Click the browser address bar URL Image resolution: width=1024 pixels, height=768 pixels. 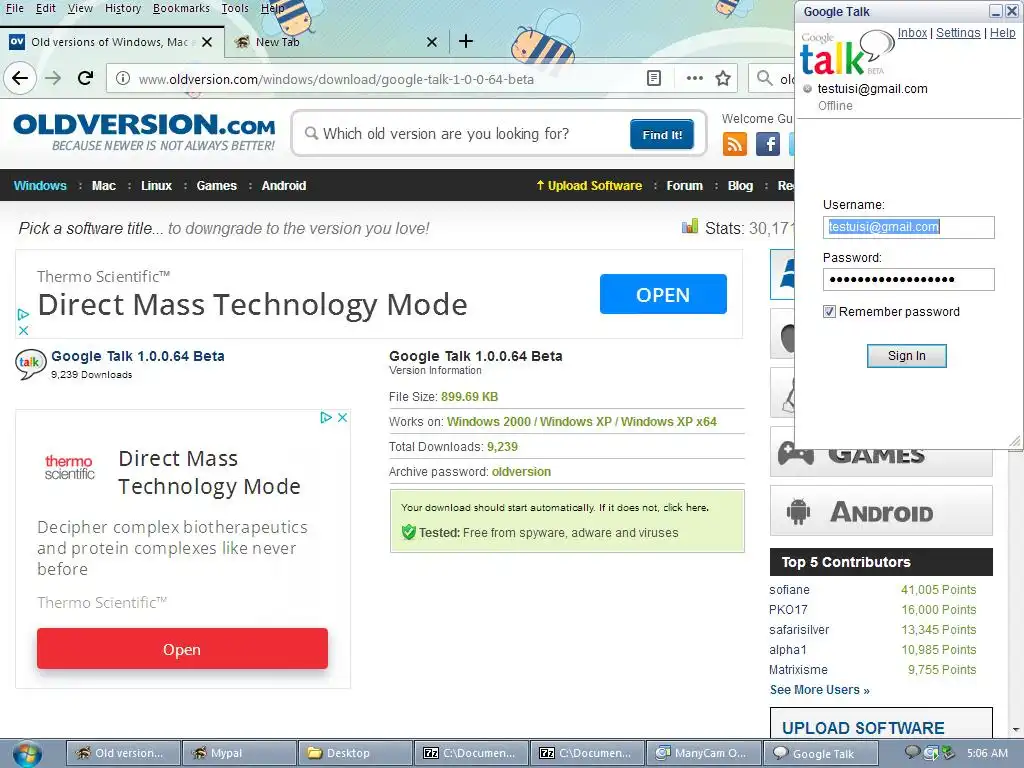(x=336, y=79)
